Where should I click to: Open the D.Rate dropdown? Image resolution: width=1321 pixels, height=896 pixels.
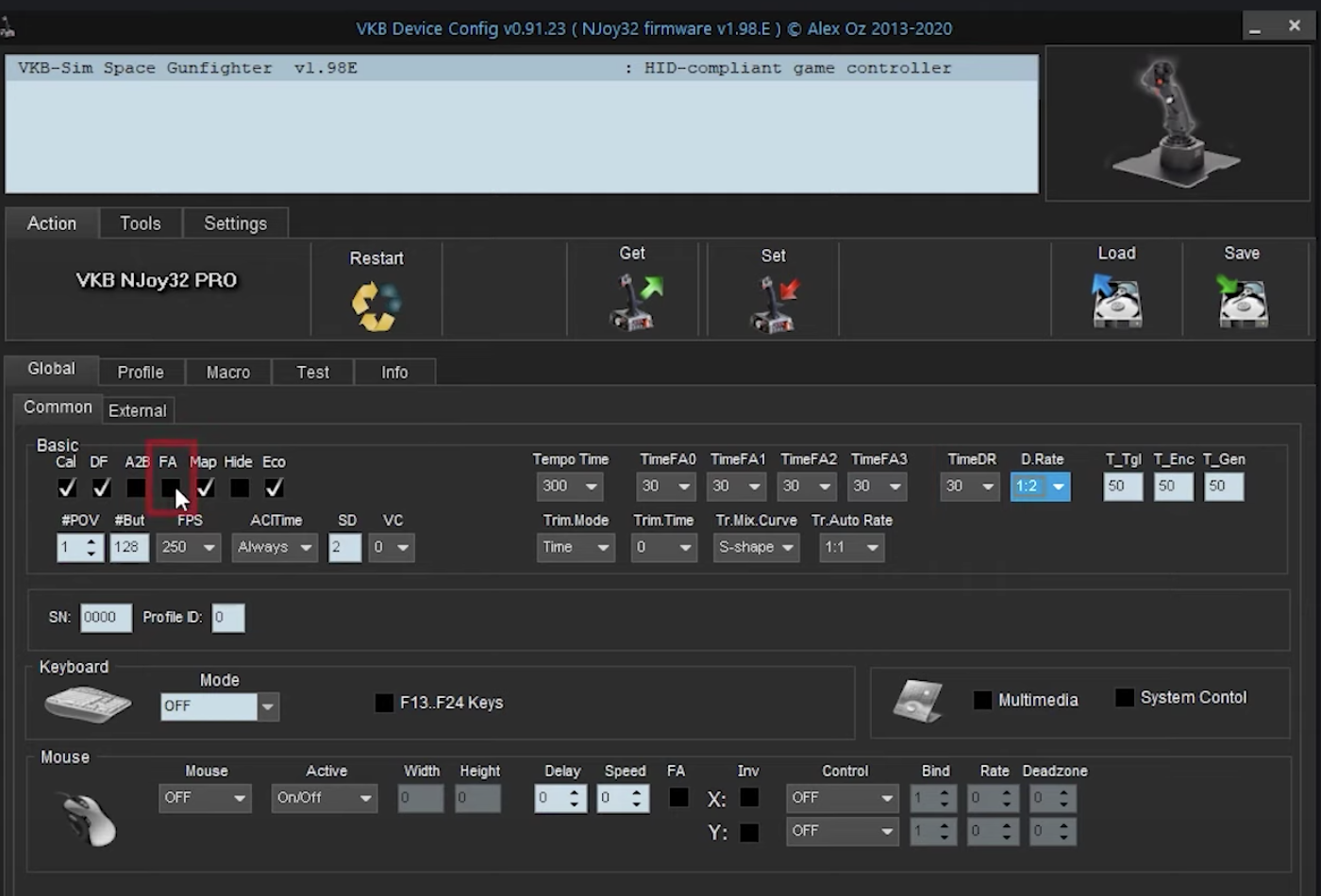(x=1059, y=487)
